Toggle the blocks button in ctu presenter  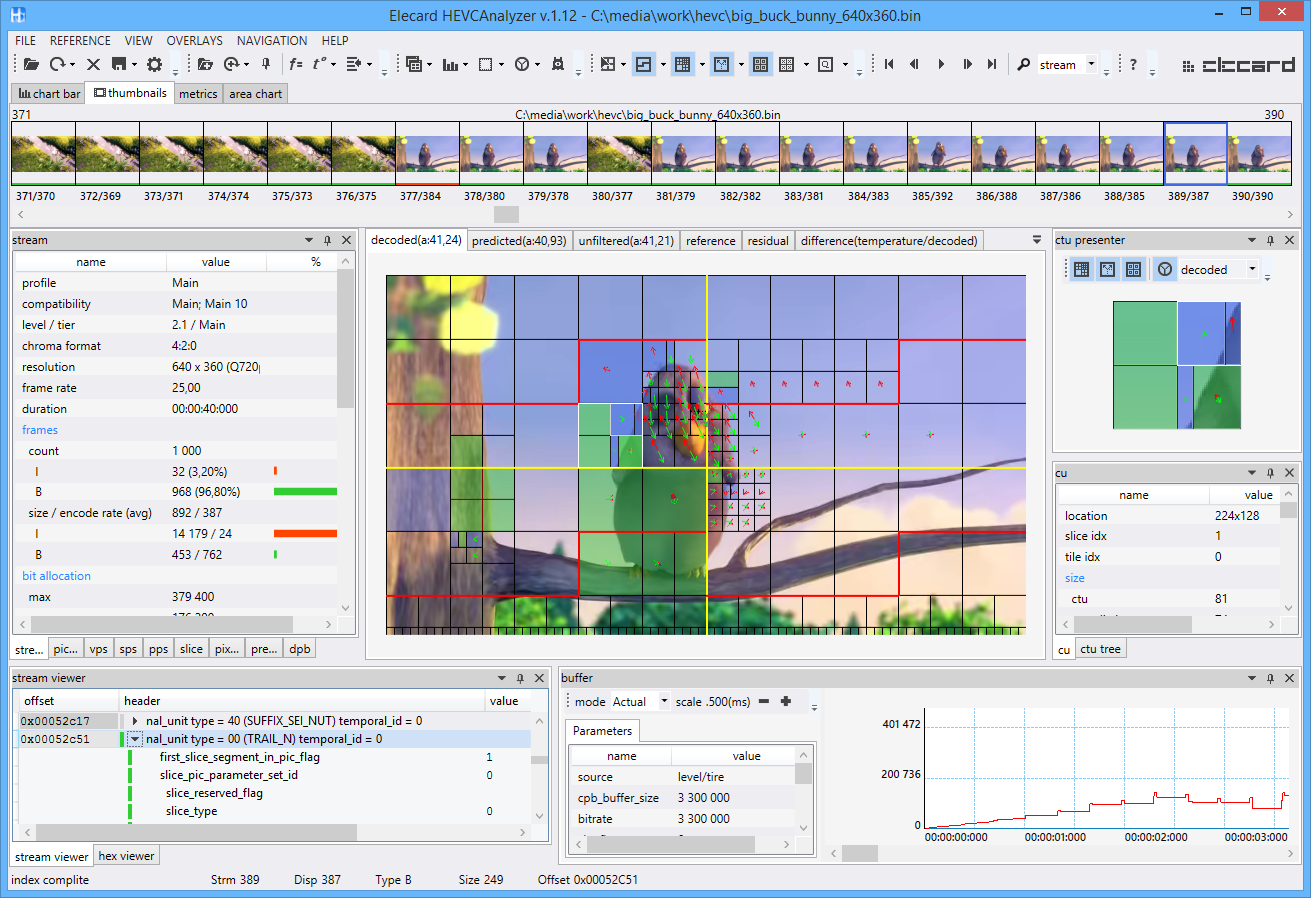(x=1133, y=269)
